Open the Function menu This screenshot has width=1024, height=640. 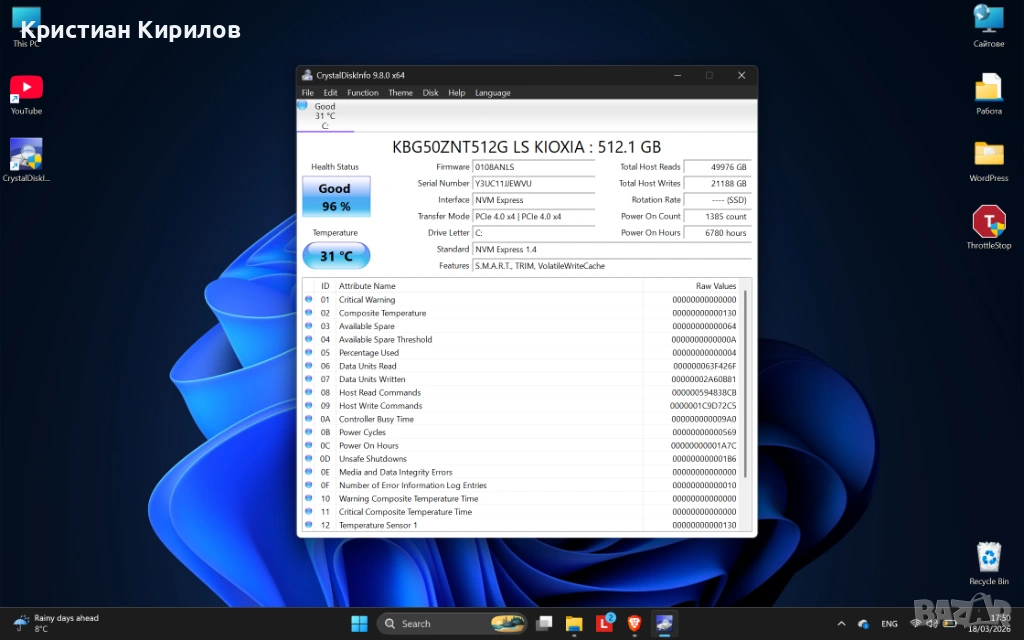[363, 93]
